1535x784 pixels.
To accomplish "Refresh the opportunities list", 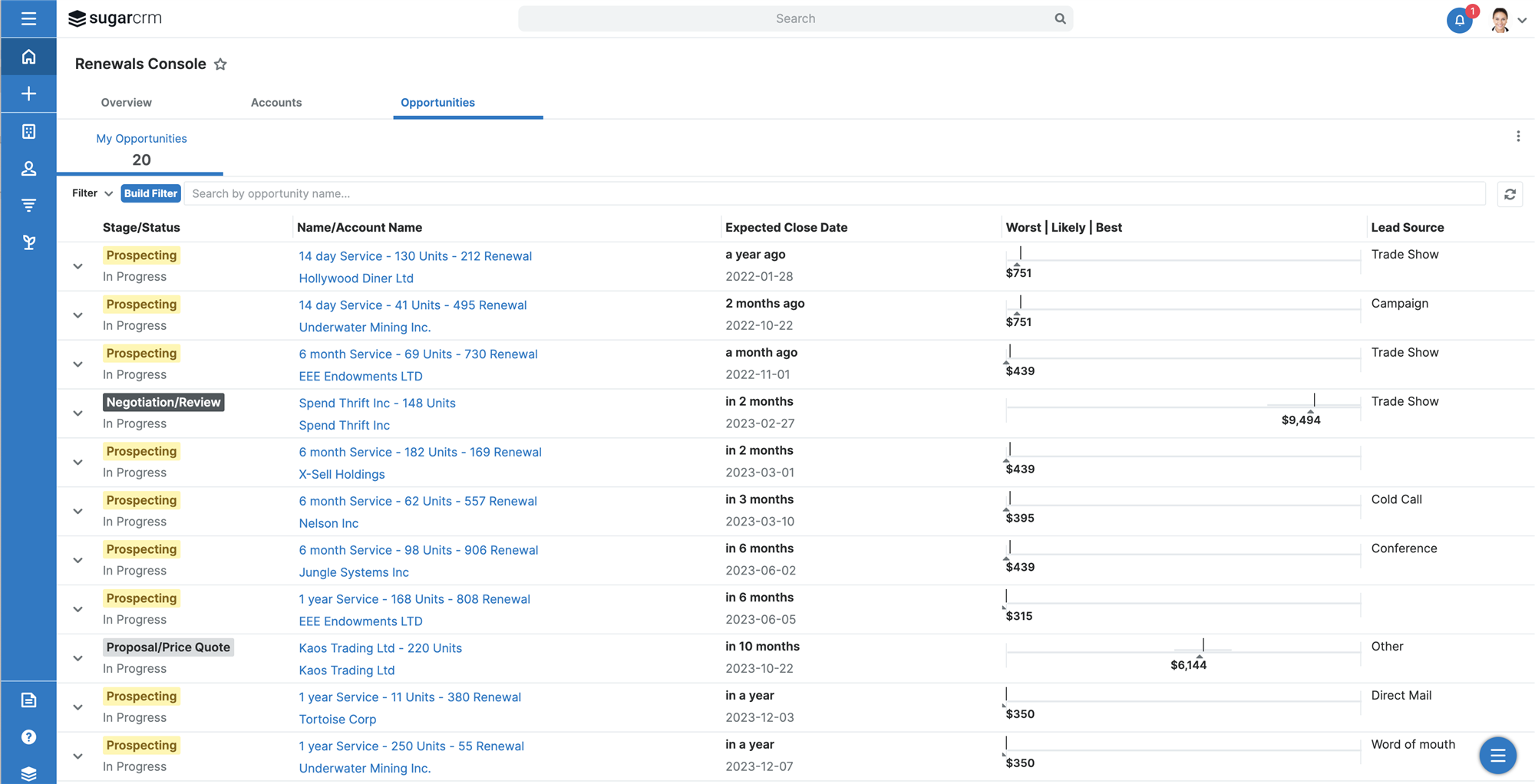I will tap(1510, 194).
